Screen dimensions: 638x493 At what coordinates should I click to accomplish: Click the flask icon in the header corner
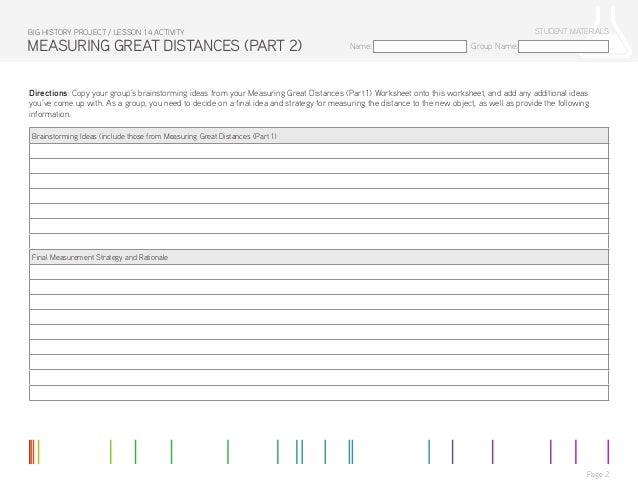pyautogui.click(x=606, y=31)
